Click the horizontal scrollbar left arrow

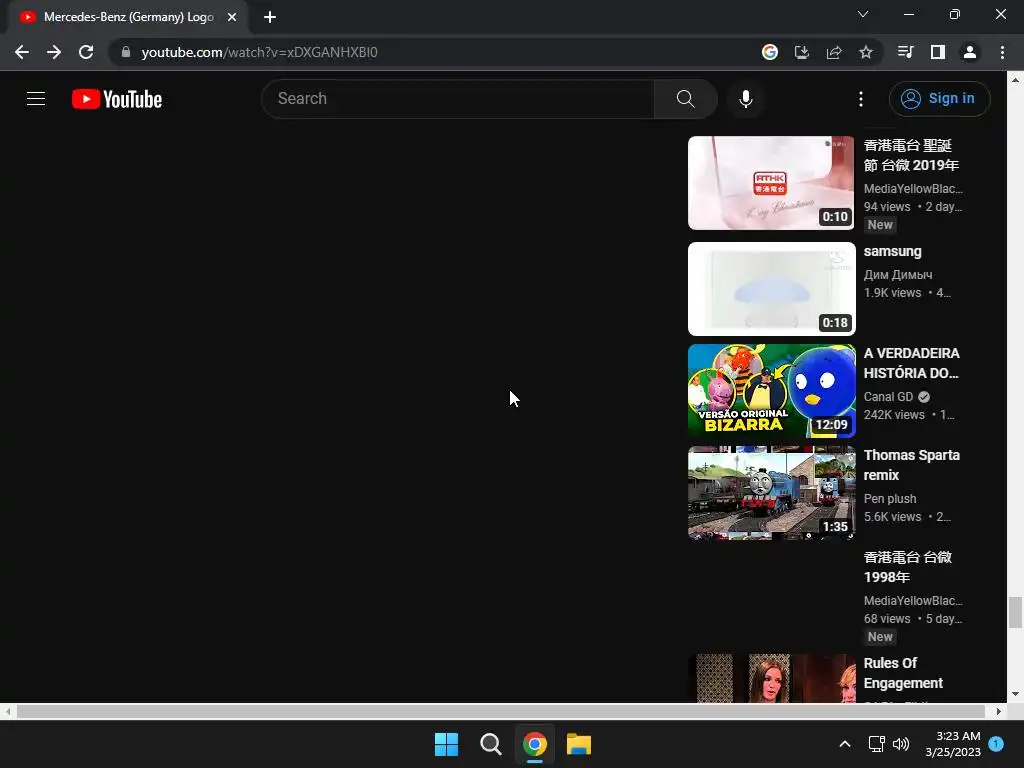(x=7, y=711)
